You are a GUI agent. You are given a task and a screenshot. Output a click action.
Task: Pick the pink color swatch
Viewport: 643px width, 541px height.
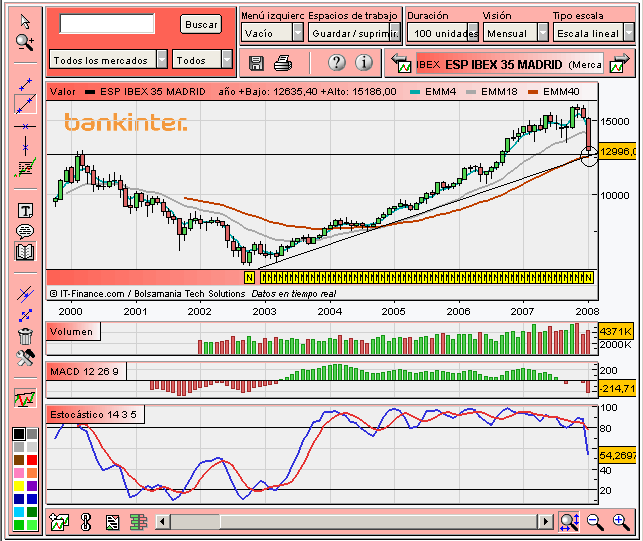tap(19, 473)
